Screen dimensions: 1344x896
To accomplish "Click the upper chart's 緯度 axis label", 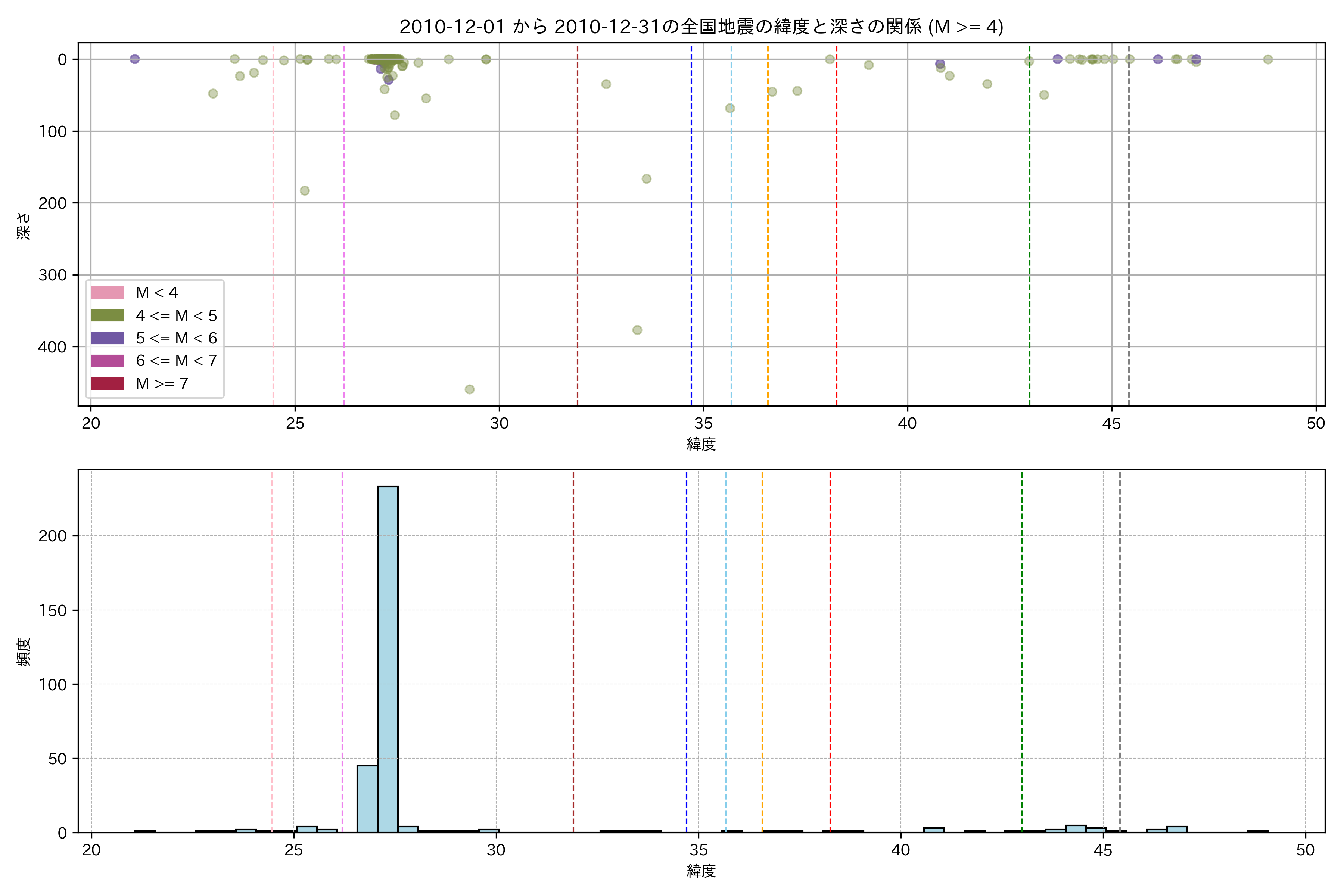I will [x=701, y=444].
